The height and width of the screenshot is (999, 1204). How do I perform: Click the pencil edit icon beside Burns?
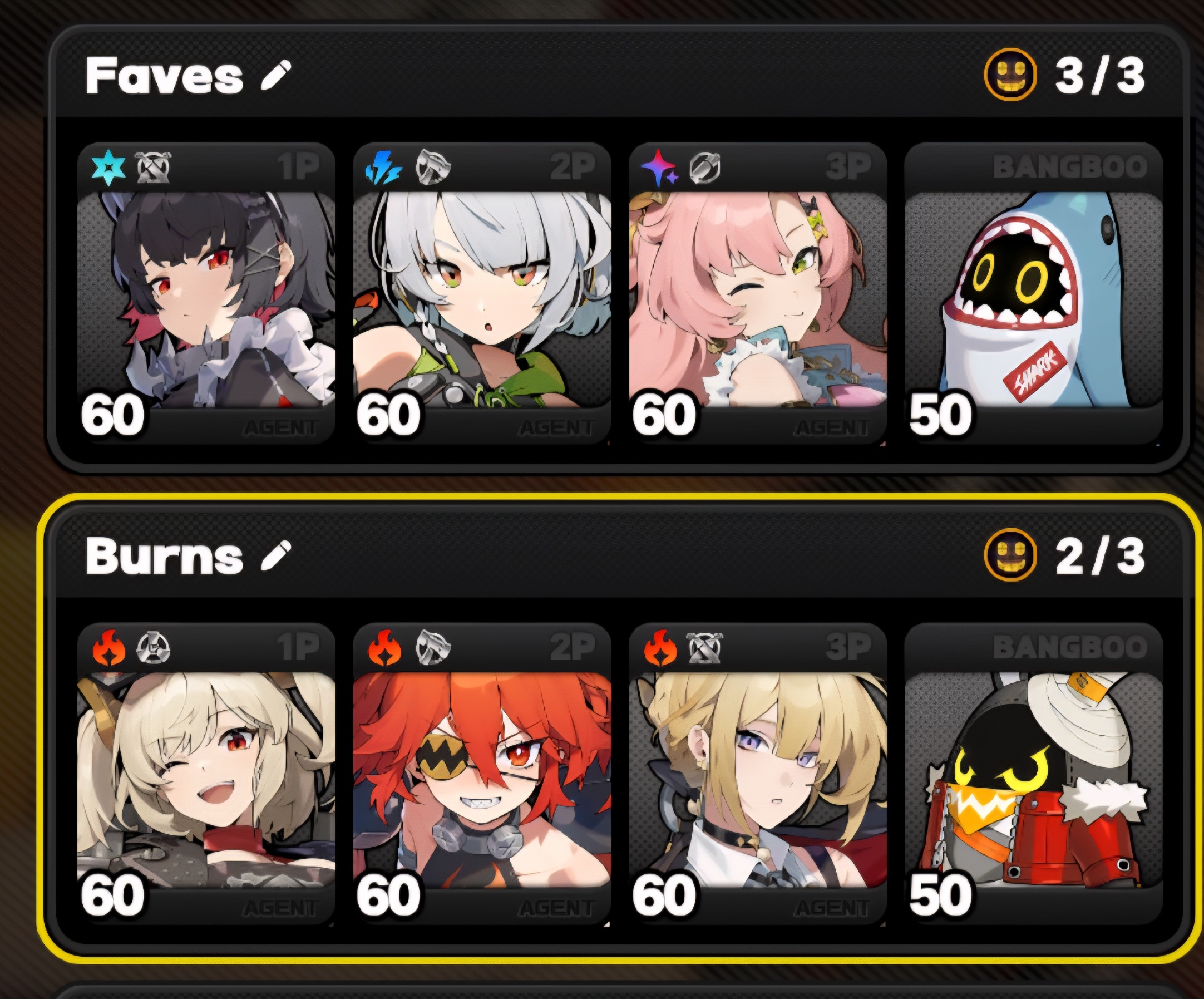(x=276, y=555)
